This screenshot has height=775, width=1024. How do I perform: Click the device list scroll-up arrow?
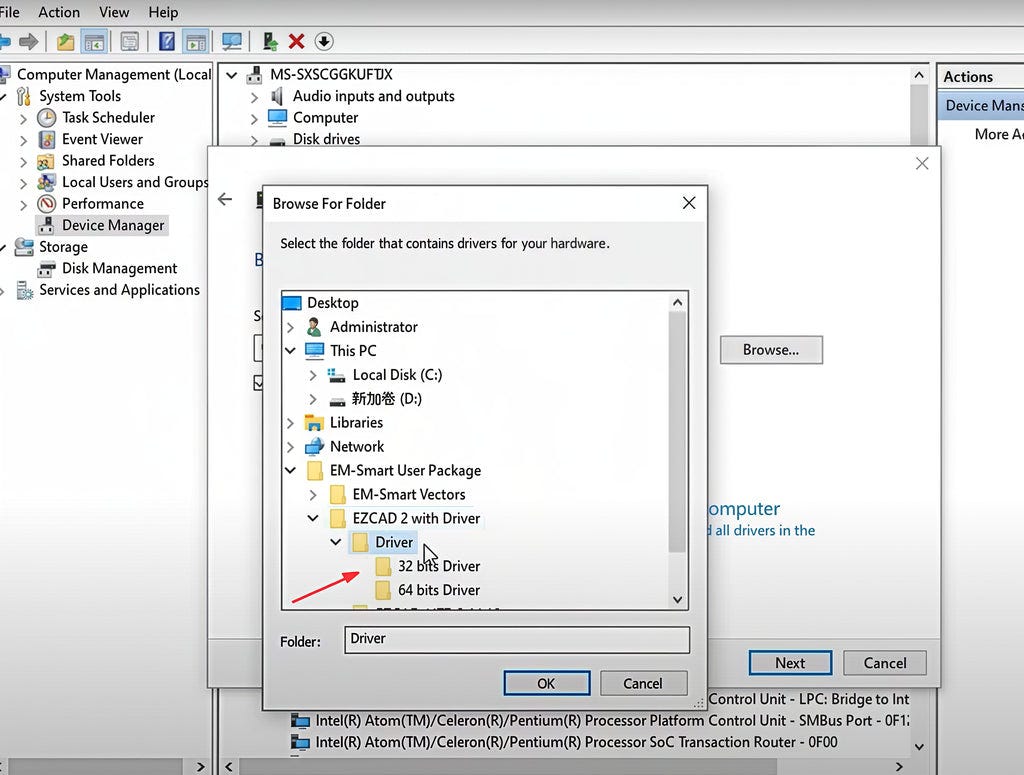coord(919,75)
